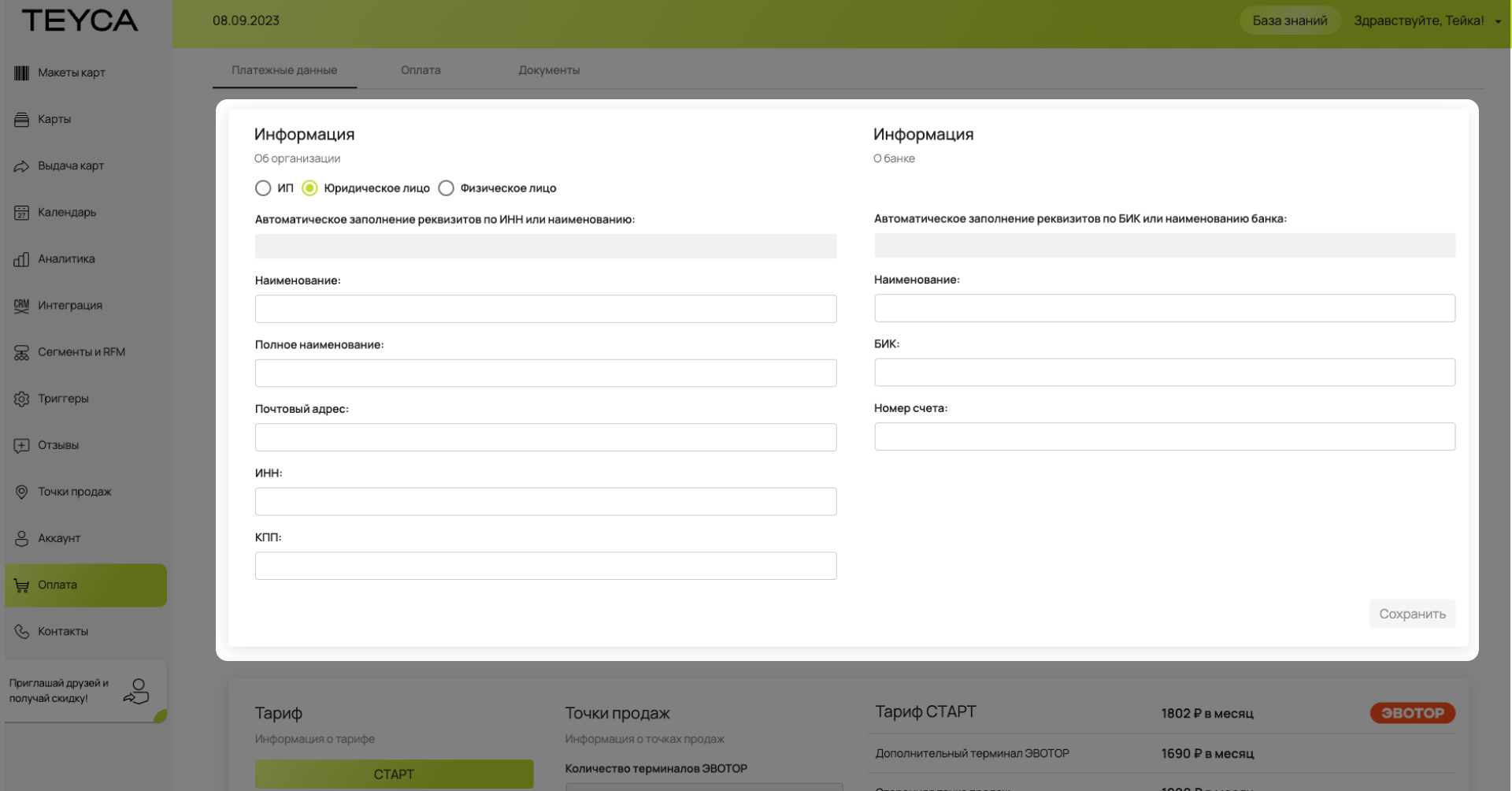Open the Аналитика menu item

click(x=85, y=258)
